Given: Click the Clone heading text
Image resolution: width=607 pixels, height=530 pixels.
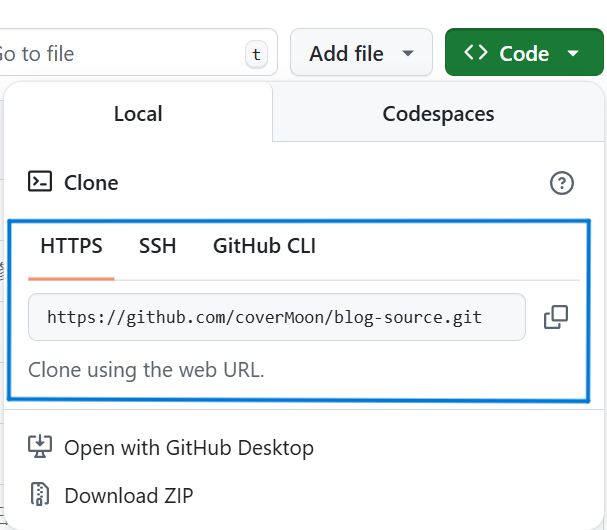Looking at the screenshot, I should (91, 183).
